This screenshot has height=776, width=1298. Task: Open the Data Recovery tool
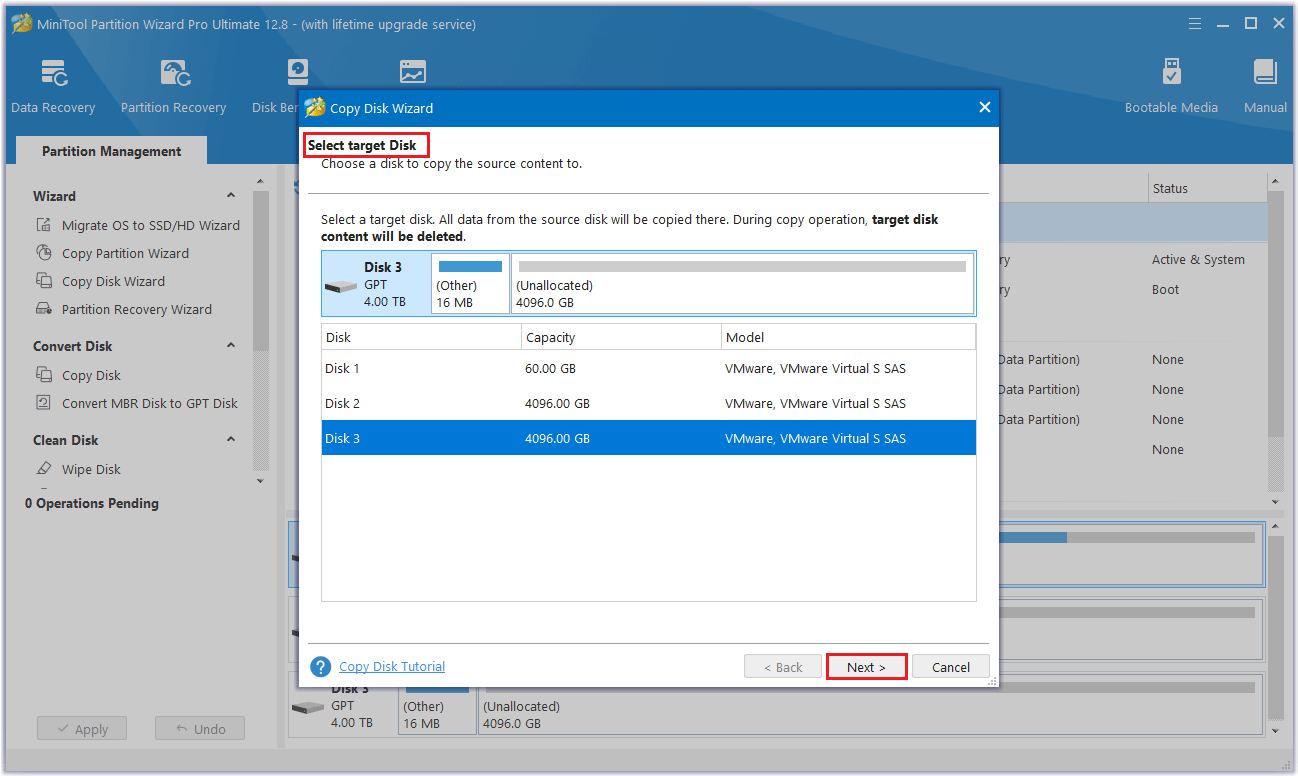pyautogui.click(x=53, y=86)
